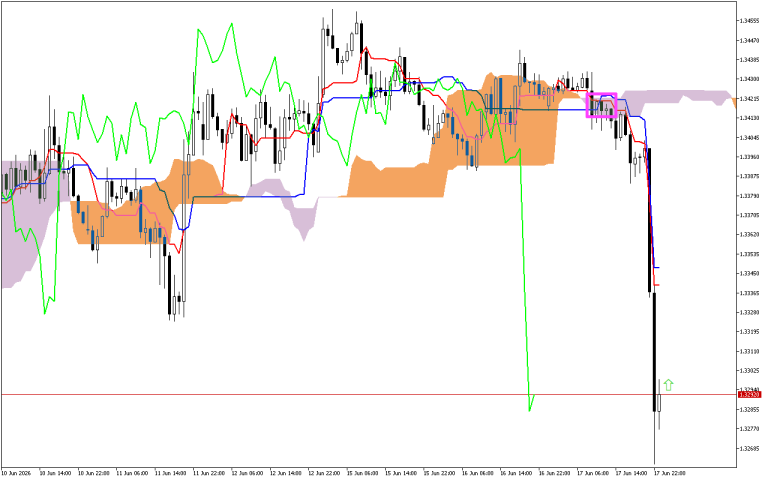Click the 1.33790 price scale label
Image resolution: width=768 pixels, height=480 pixels.
[750, 195]
